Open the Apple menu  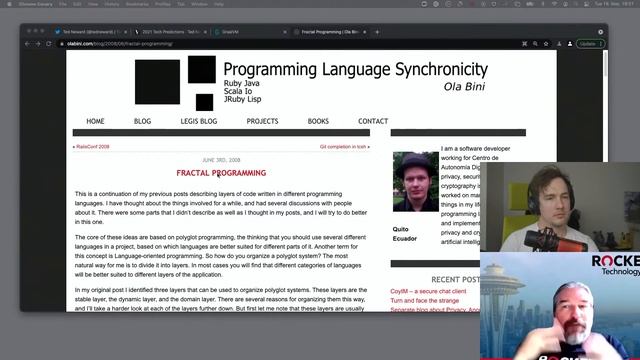tap(9, 4)
